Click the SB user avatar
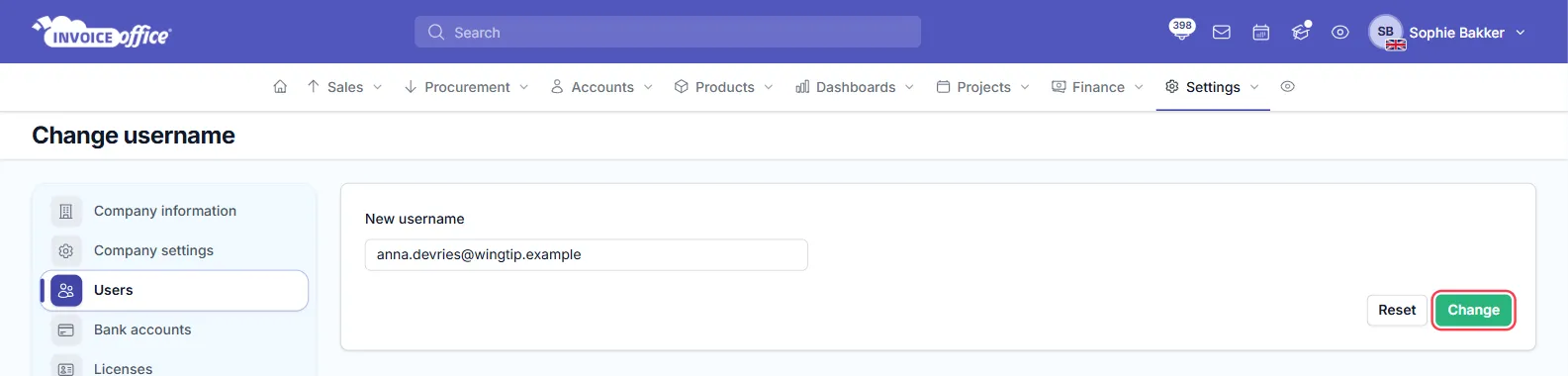Screen dimensions: 1568x376 [x=1386, y=32]
